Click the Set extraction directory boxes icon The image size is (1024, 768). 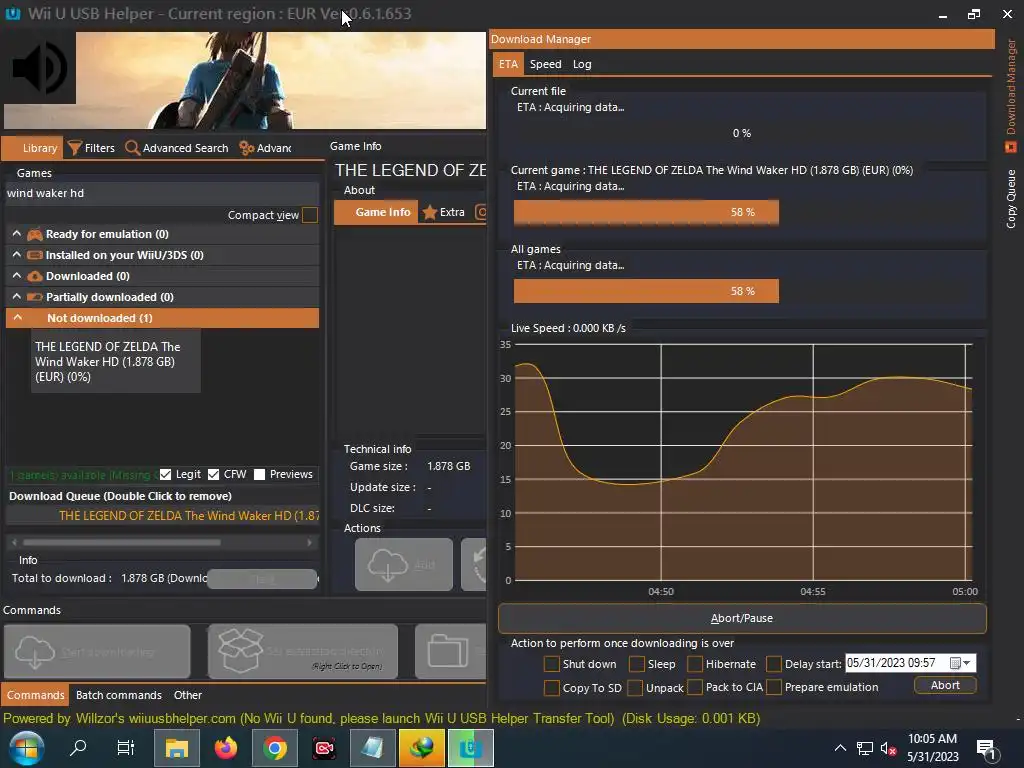pyautogui.click(x=240, y=650)
